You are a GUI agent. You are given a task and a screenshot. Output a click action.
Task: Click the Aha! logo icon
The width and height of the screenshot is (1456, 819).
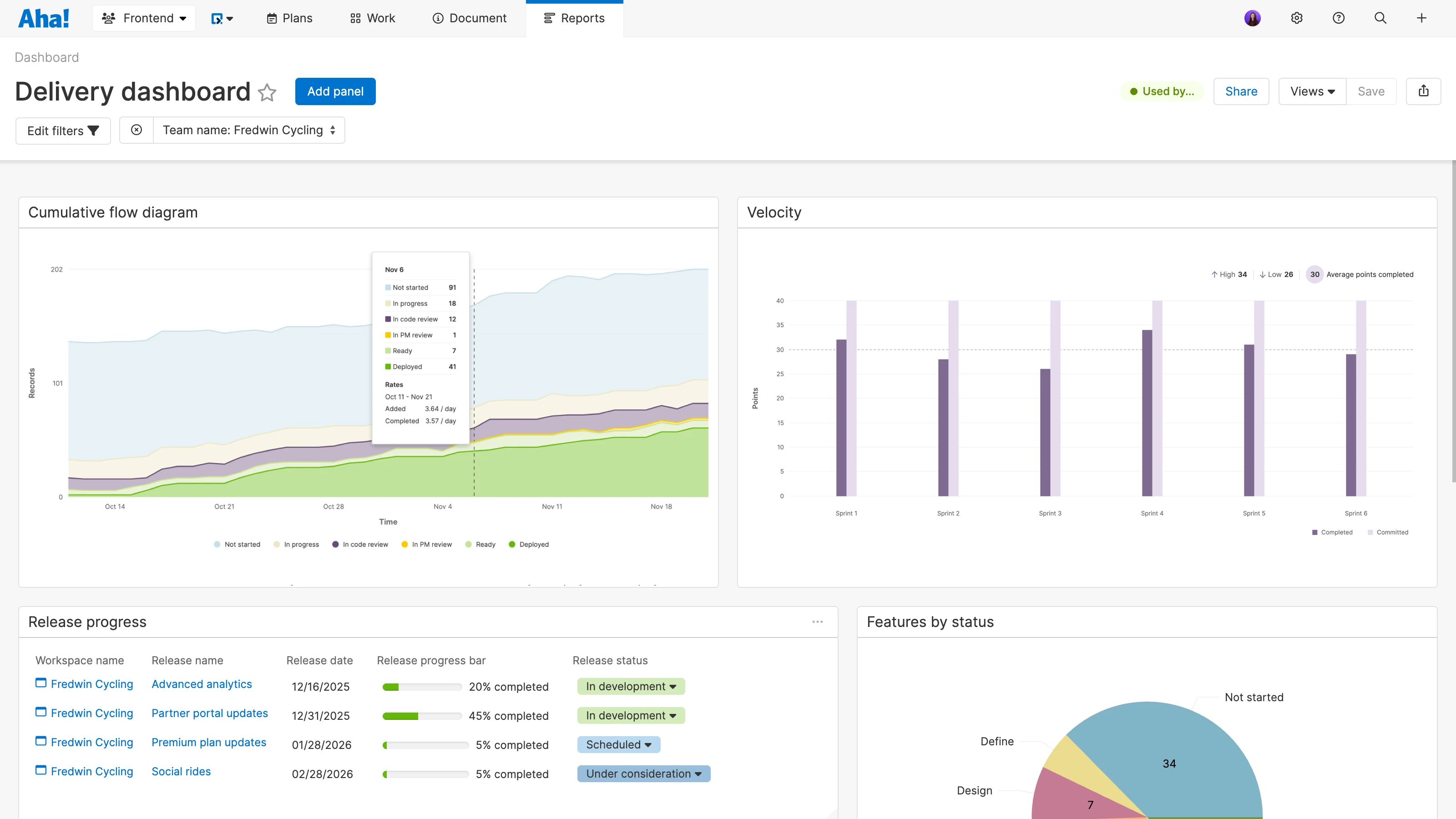pyautogui.click(x=44, y=18)
